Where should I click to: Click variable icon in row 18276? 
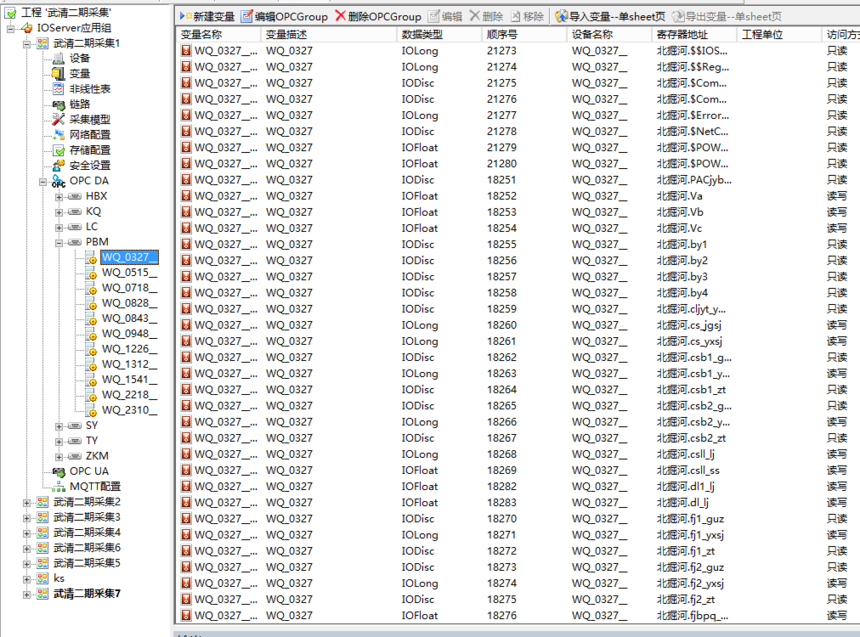(x=186, y=616)
